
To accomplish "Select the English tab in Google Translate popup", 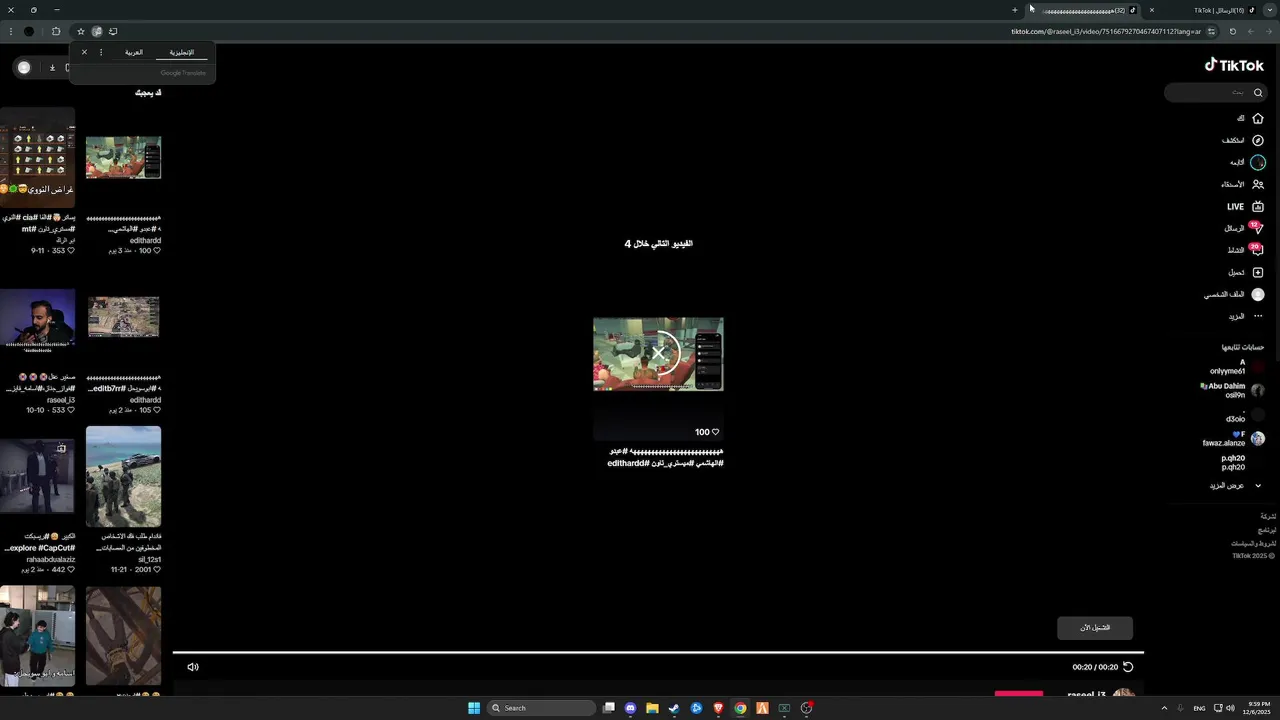I will 181,52.
